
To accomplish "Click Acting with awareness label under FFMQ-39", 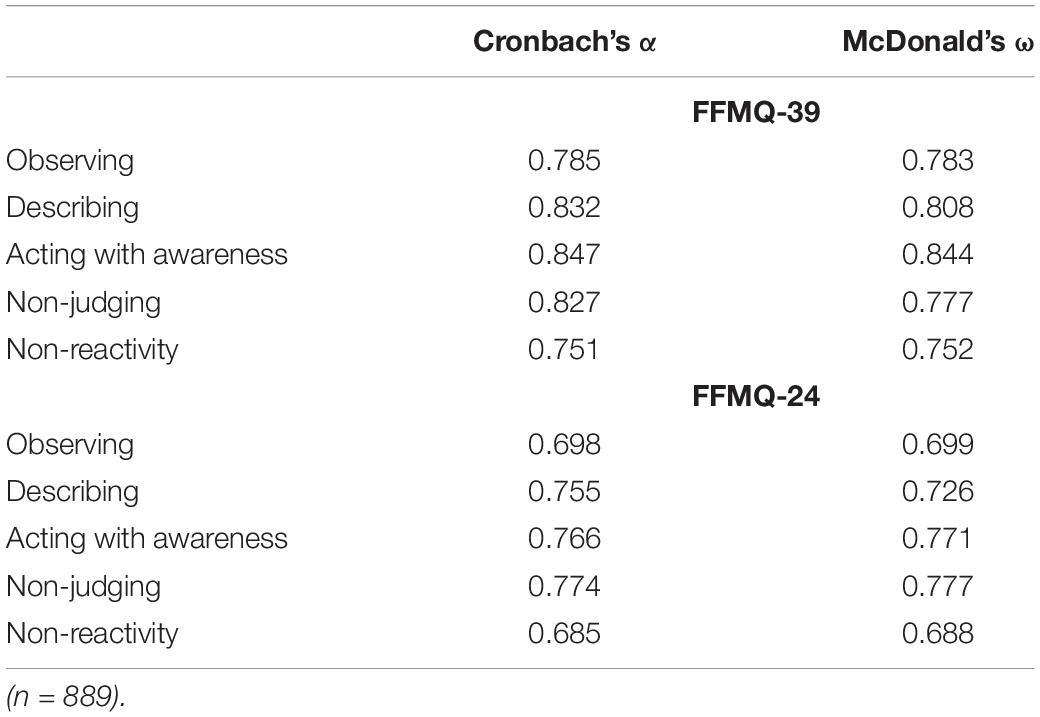I will coord(147,255).
